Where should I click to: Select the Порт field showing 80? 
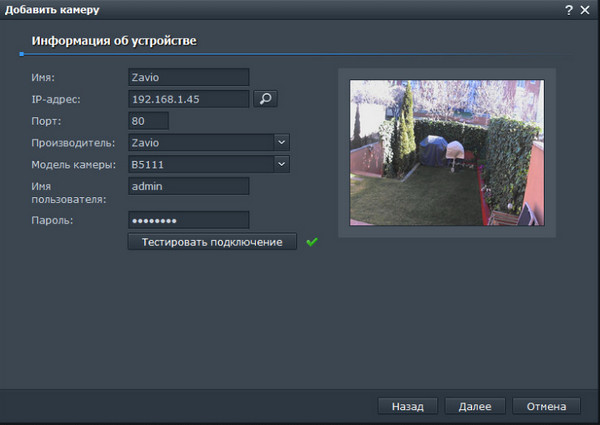click(148, 121)
